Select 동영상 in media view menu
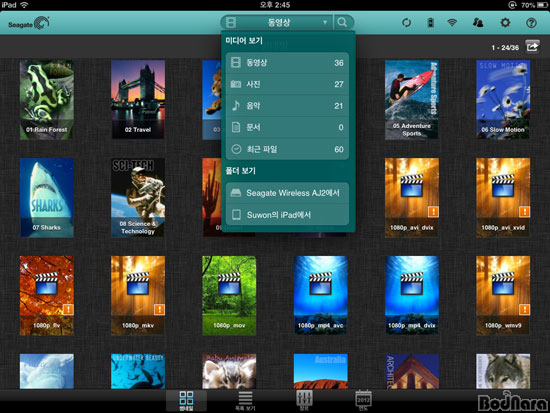550x413 pixels. coord(287,63)
